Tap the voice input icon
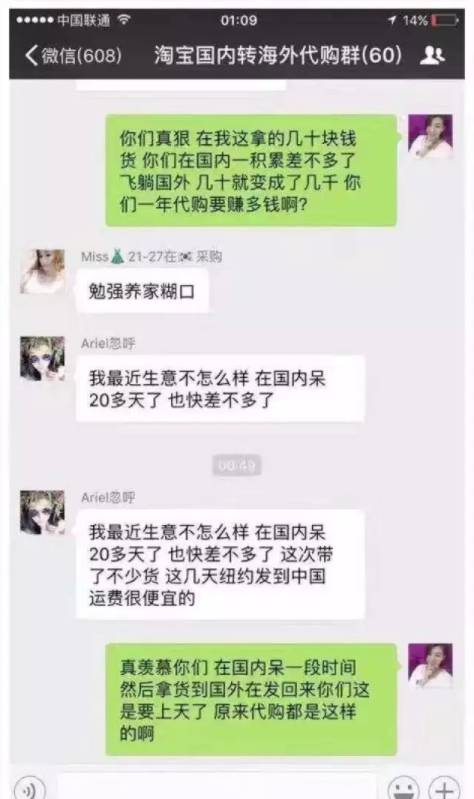The width and height of the screenshot is (474, 799). point(29,788)
